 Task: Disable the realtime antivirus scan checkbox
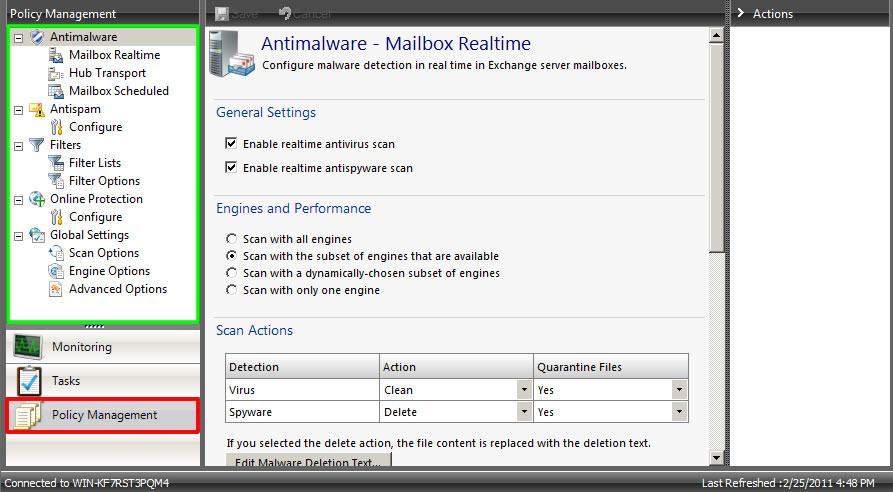(x=232, y=144)
